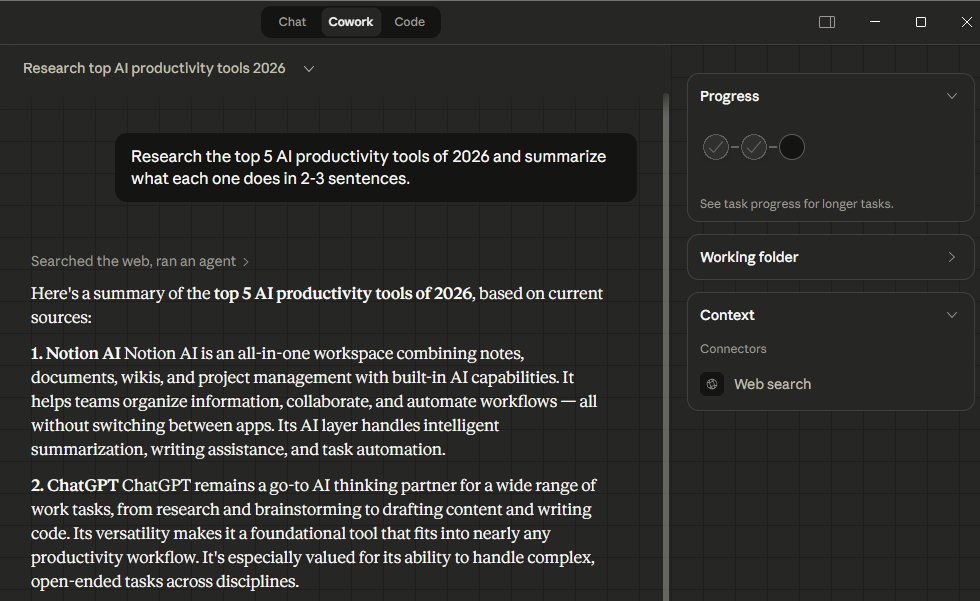Image resolution: width=980 pixels, height=601 pixels.
Task: Expand 'Searched the web, ran an agent' details
Action: 140,261
